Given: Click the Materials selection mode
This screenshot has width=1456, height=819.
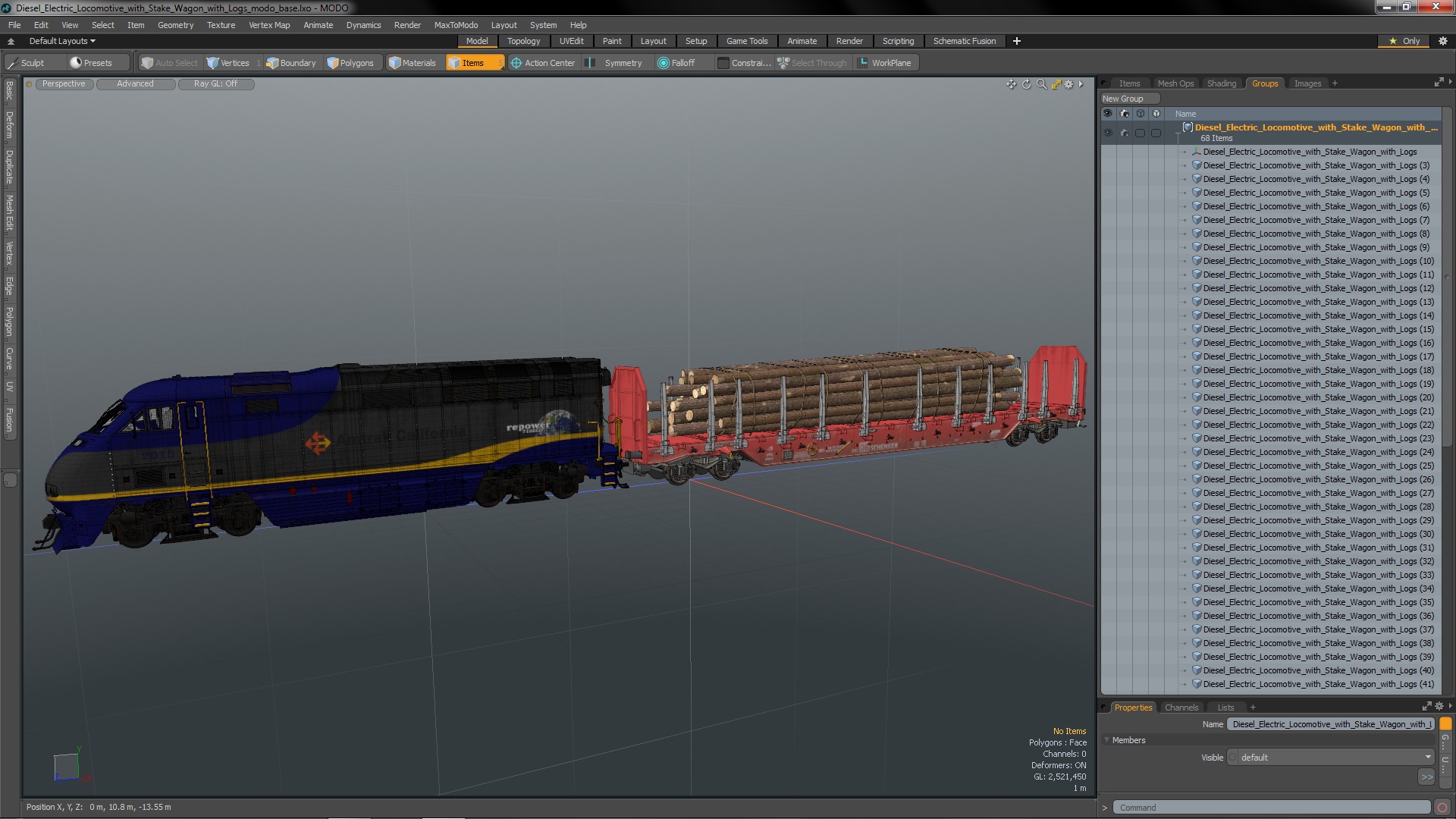Looking at the screenshot, I should tap(413, 63).
